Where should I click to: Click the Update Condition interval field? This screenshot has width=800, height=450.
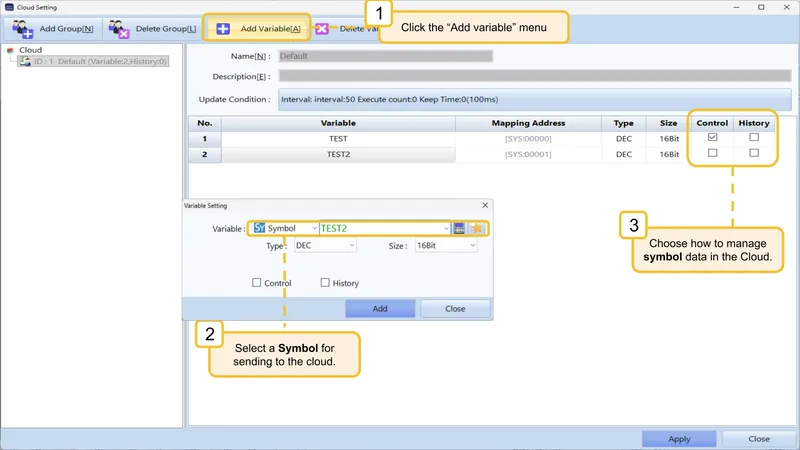point(535,99)
